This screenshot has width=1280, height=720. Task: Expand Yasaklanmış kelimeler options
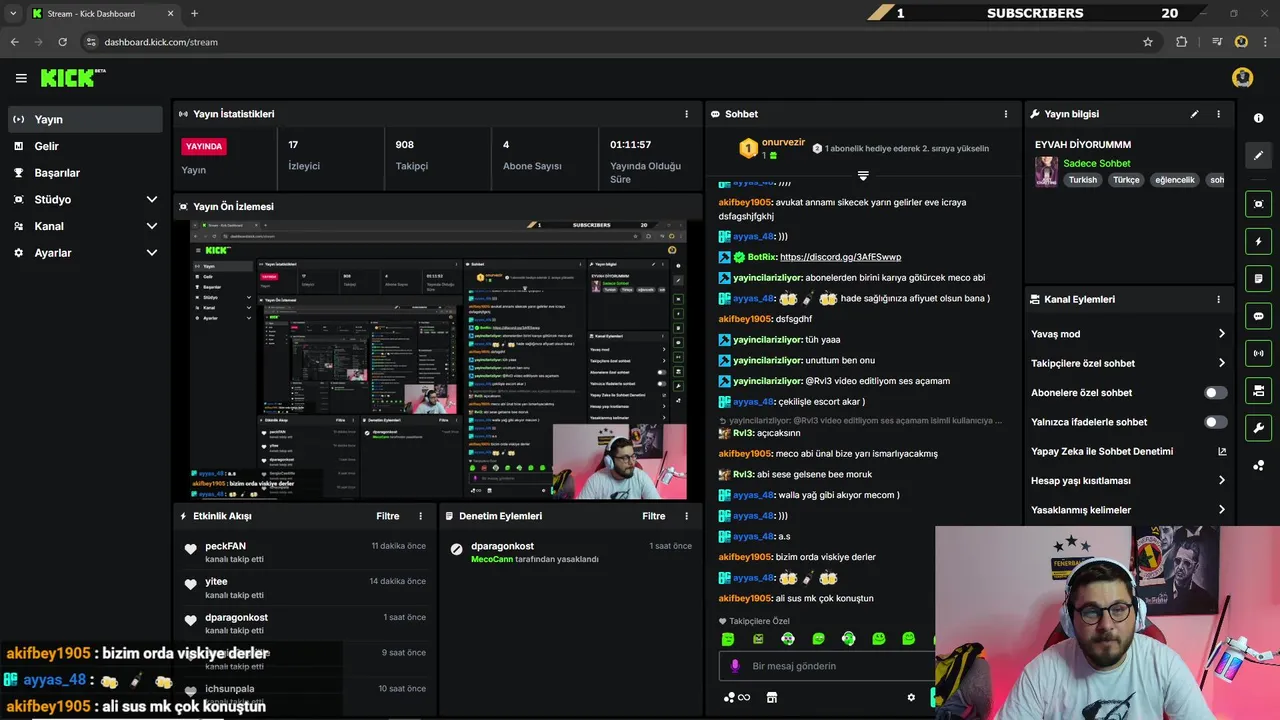tap(1221, 510)
